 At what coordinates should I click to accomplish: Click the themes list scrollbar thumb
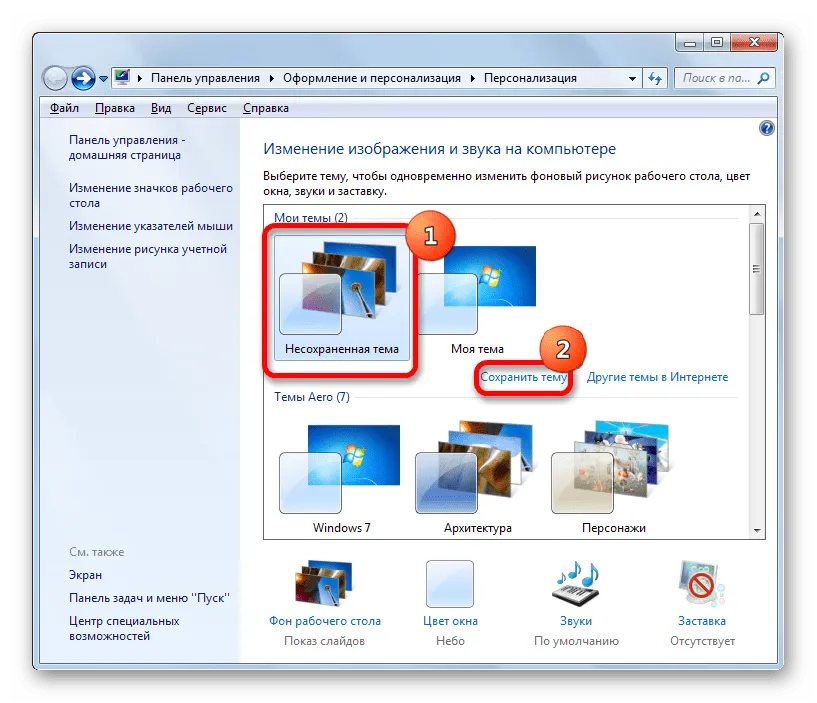[x=757, y=269]
